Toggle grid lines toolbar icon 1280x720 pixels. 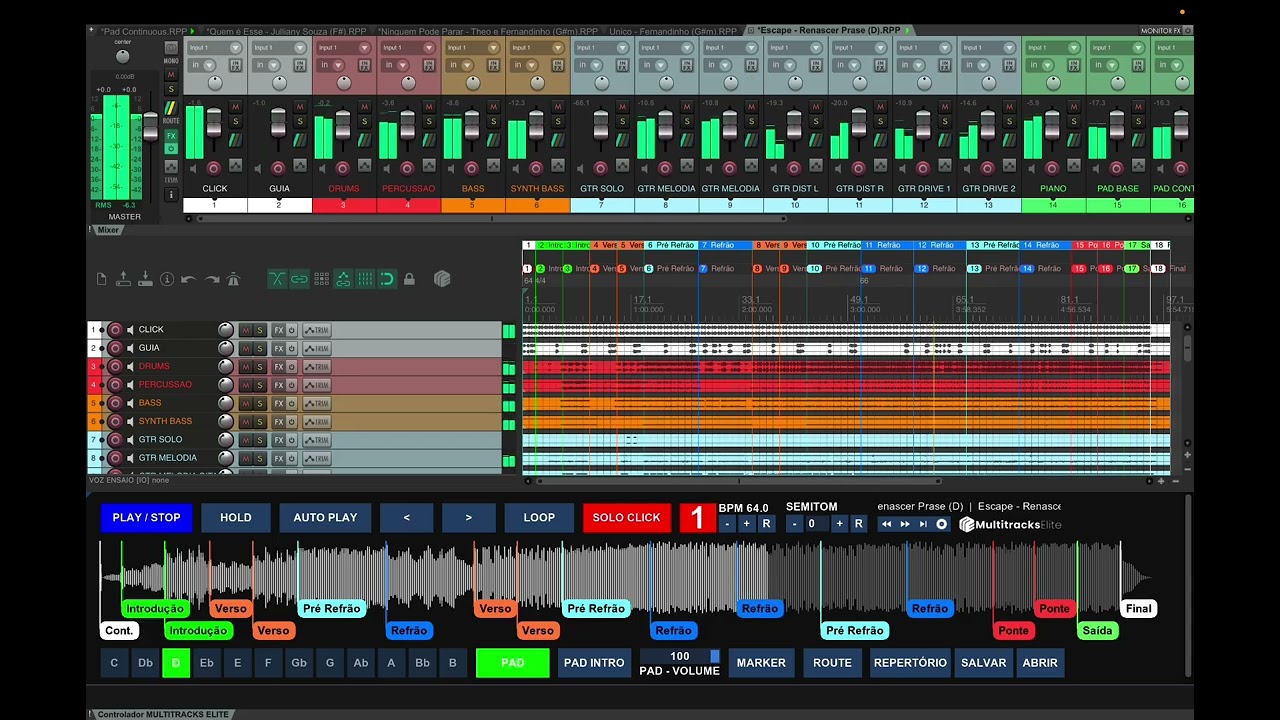(x=365, y=280)
